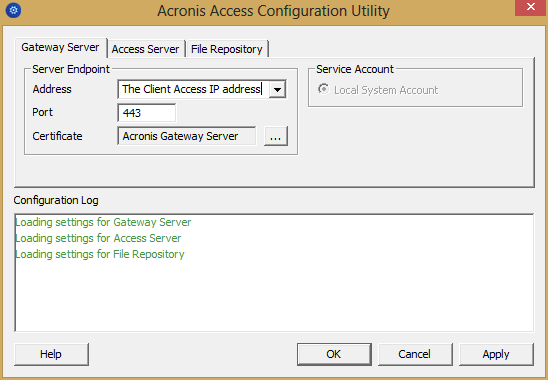Select log line 'Loading settings for Access Server'
This screenshot has width=548, height=380.
click(98, 238)
